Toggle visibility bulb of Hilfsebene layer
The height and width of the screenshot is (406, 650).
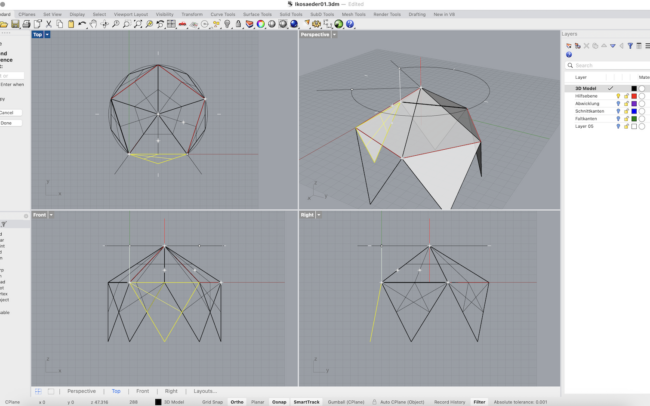618,96
